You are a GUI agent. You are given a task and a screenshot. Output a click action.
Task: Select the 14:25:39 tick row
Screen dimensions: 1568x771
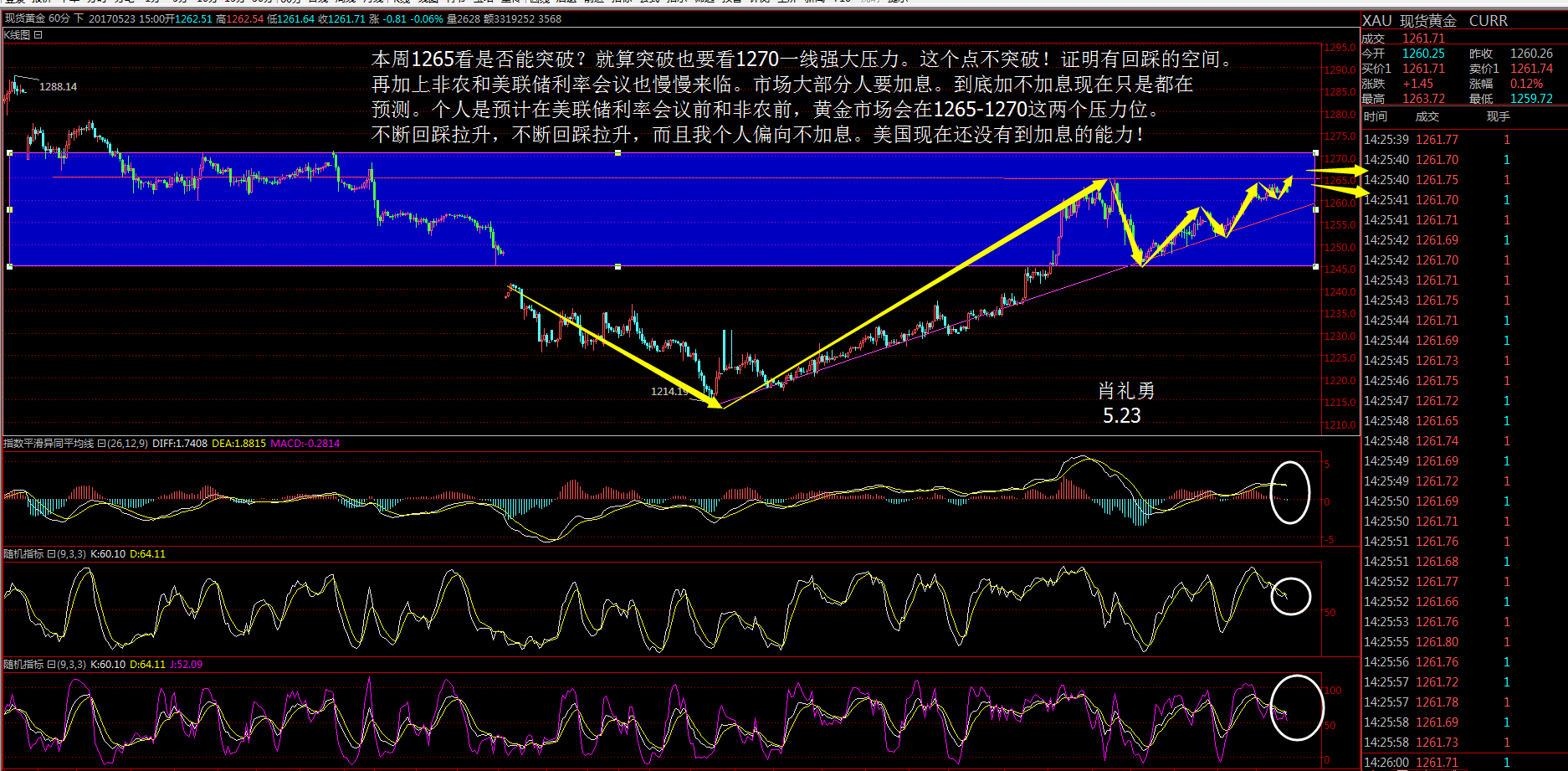[x=1439, y=140]
